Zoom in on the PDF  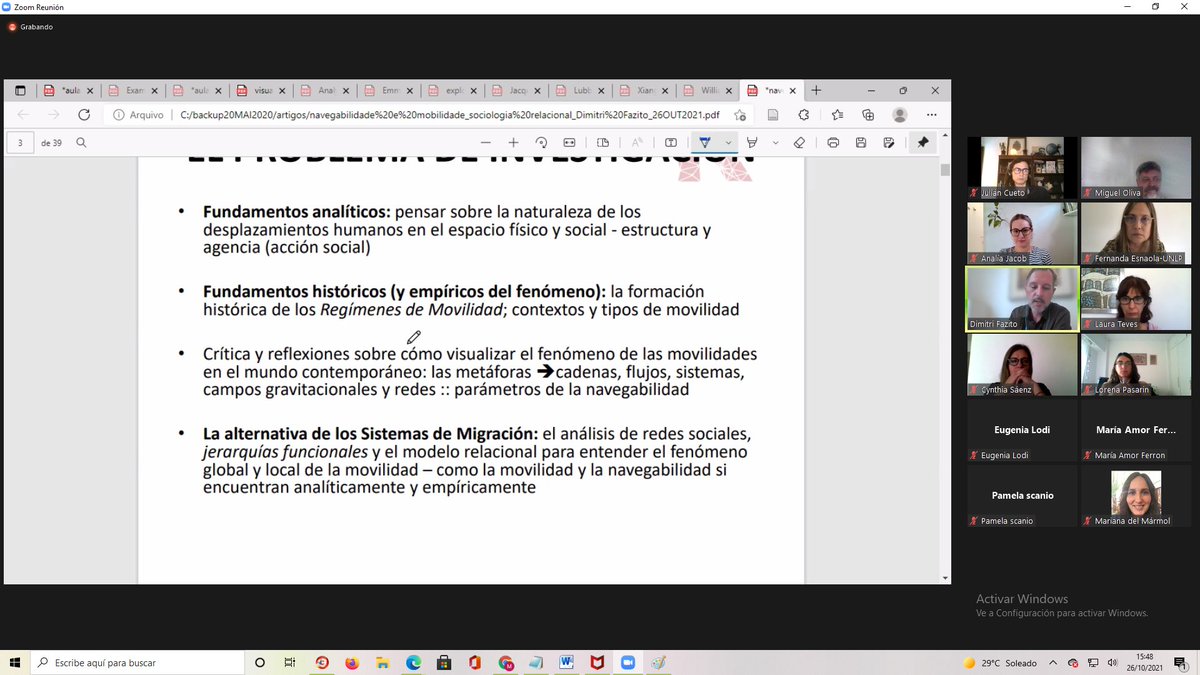(513, 142)
